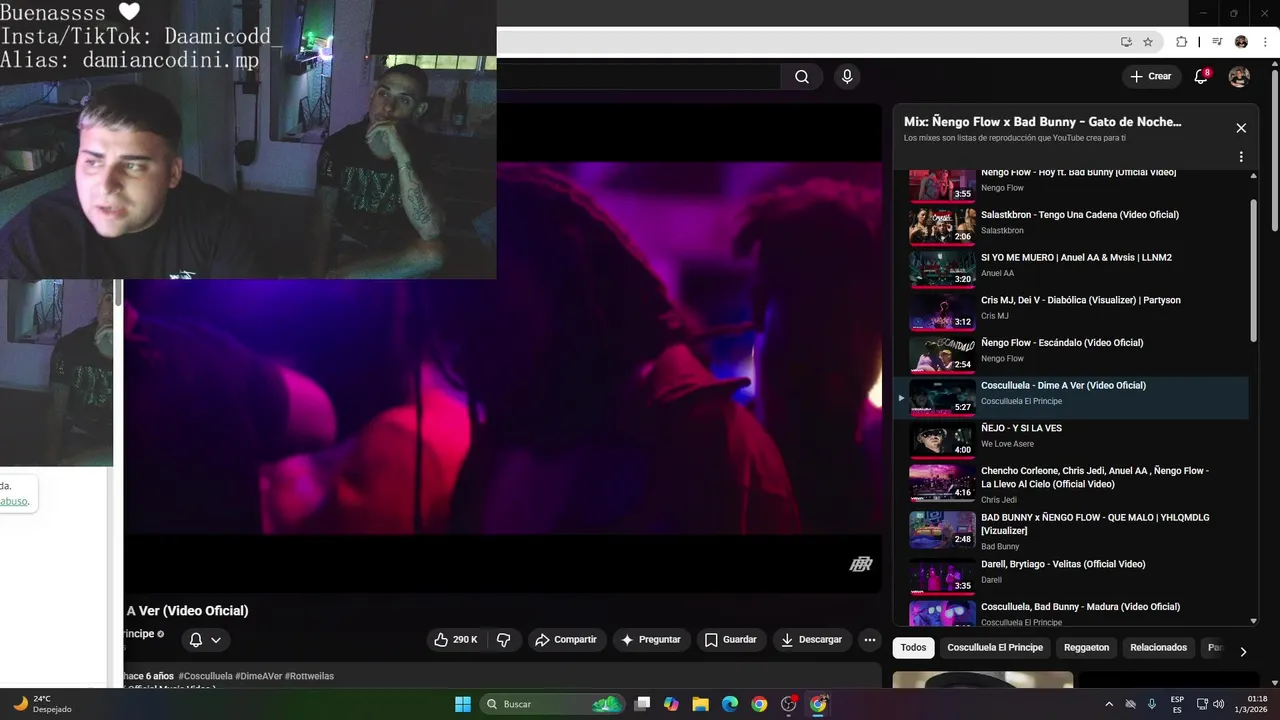Click the playlist panel scrollbar
This screenshot has width=1280, height=720.
click(1254, 270)
